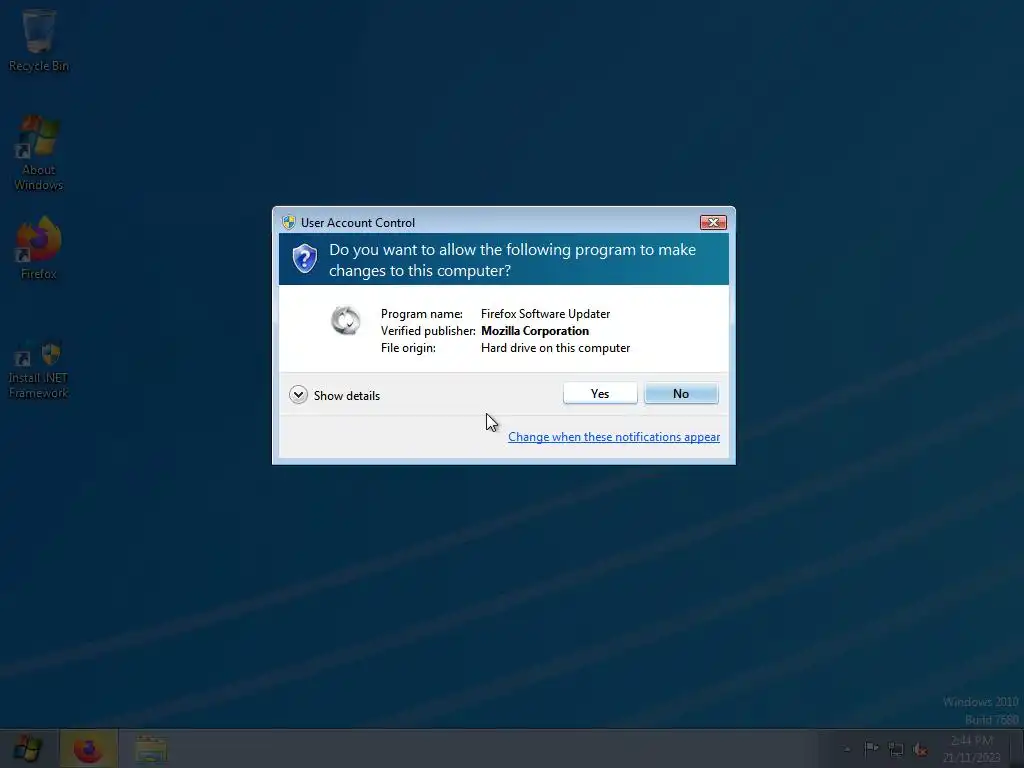Click No to deny the updater
1024x768 pixels.
pyautogui.click(x=681, y=393)
